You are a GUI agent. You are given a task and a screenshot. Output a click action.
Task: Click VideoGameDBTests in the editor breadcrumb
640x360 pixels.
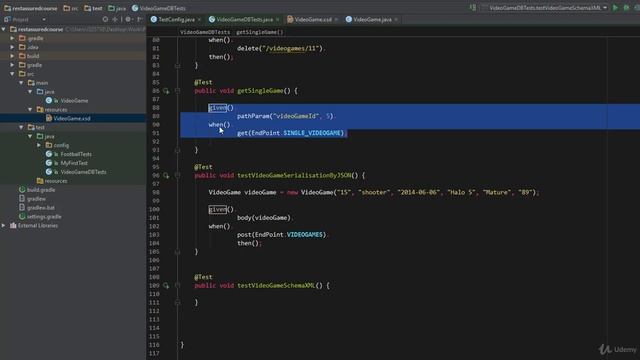205,32
